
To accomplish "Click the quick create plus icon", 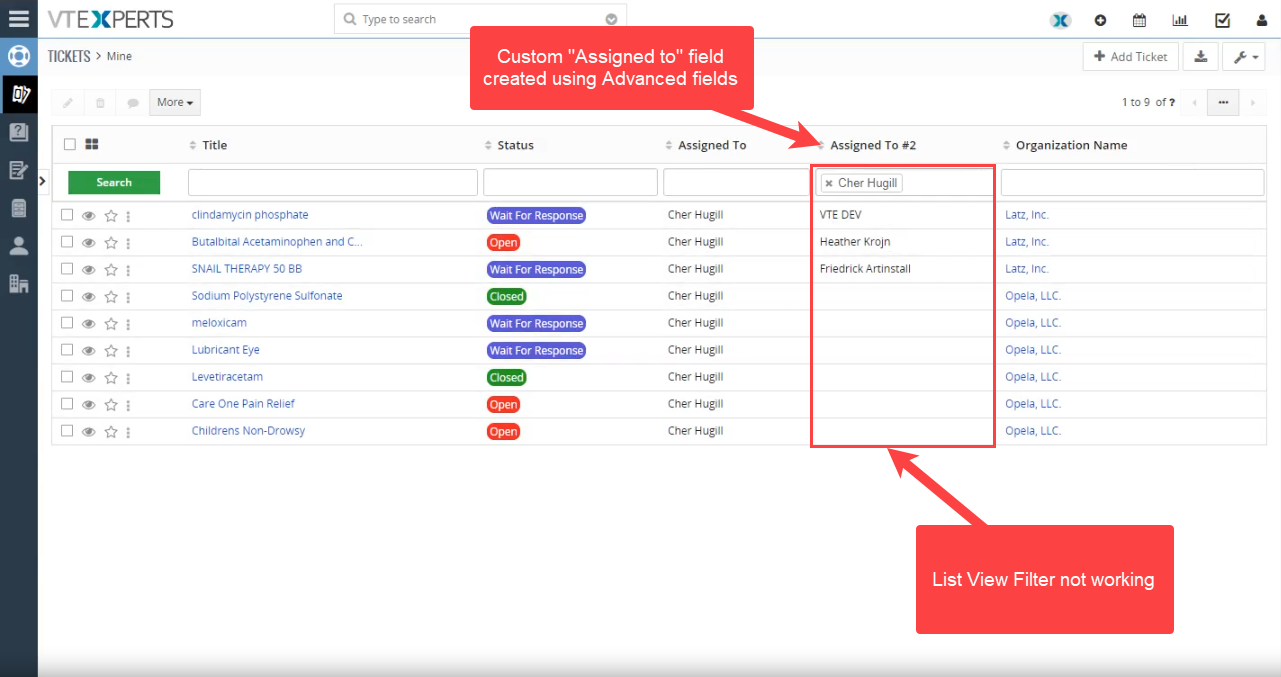I will pos(1100,20).
